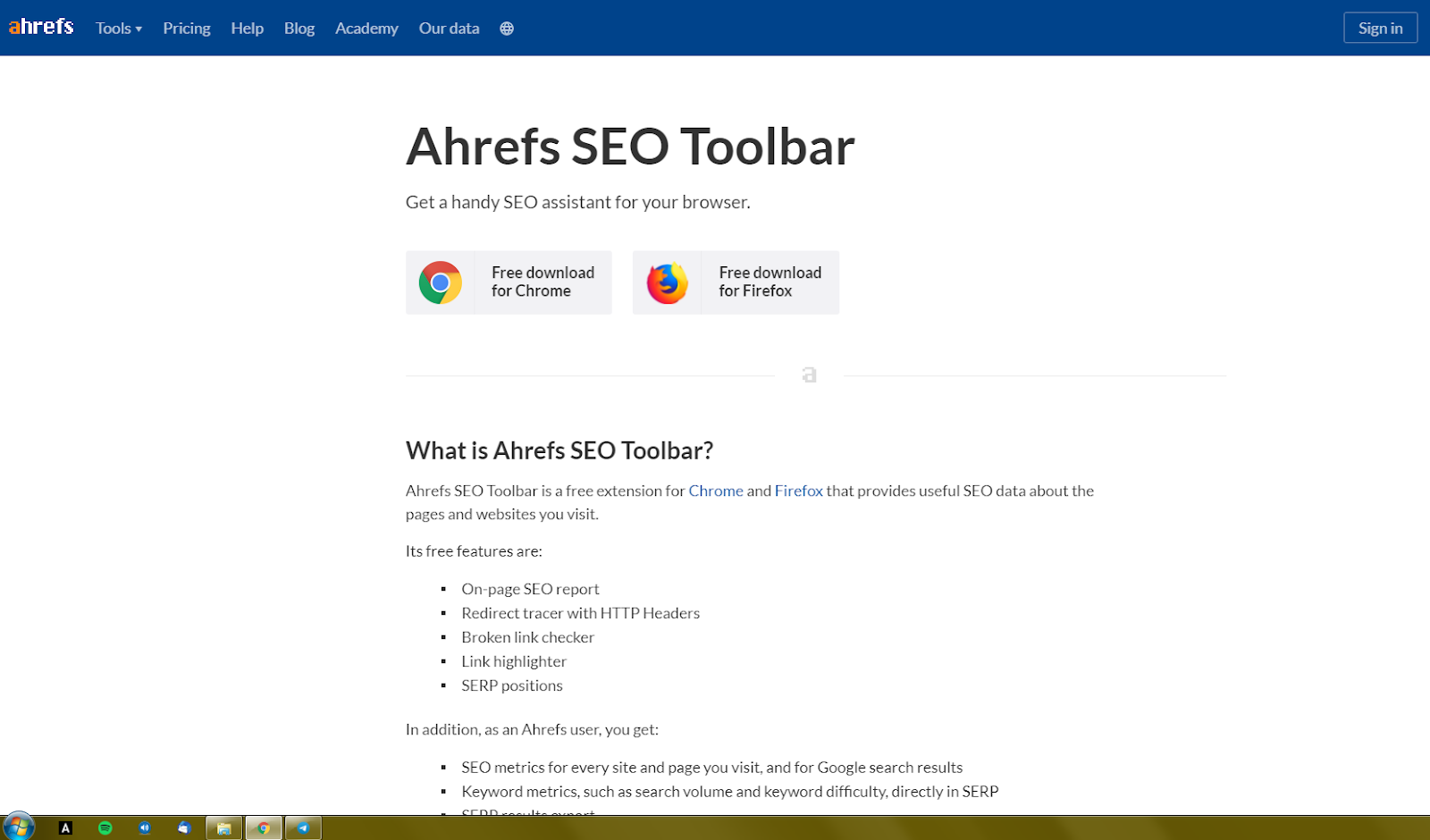Follow the inline Chrome link
The height and width of the screenshot is (840, 1430).
click(x=716, y=491)
